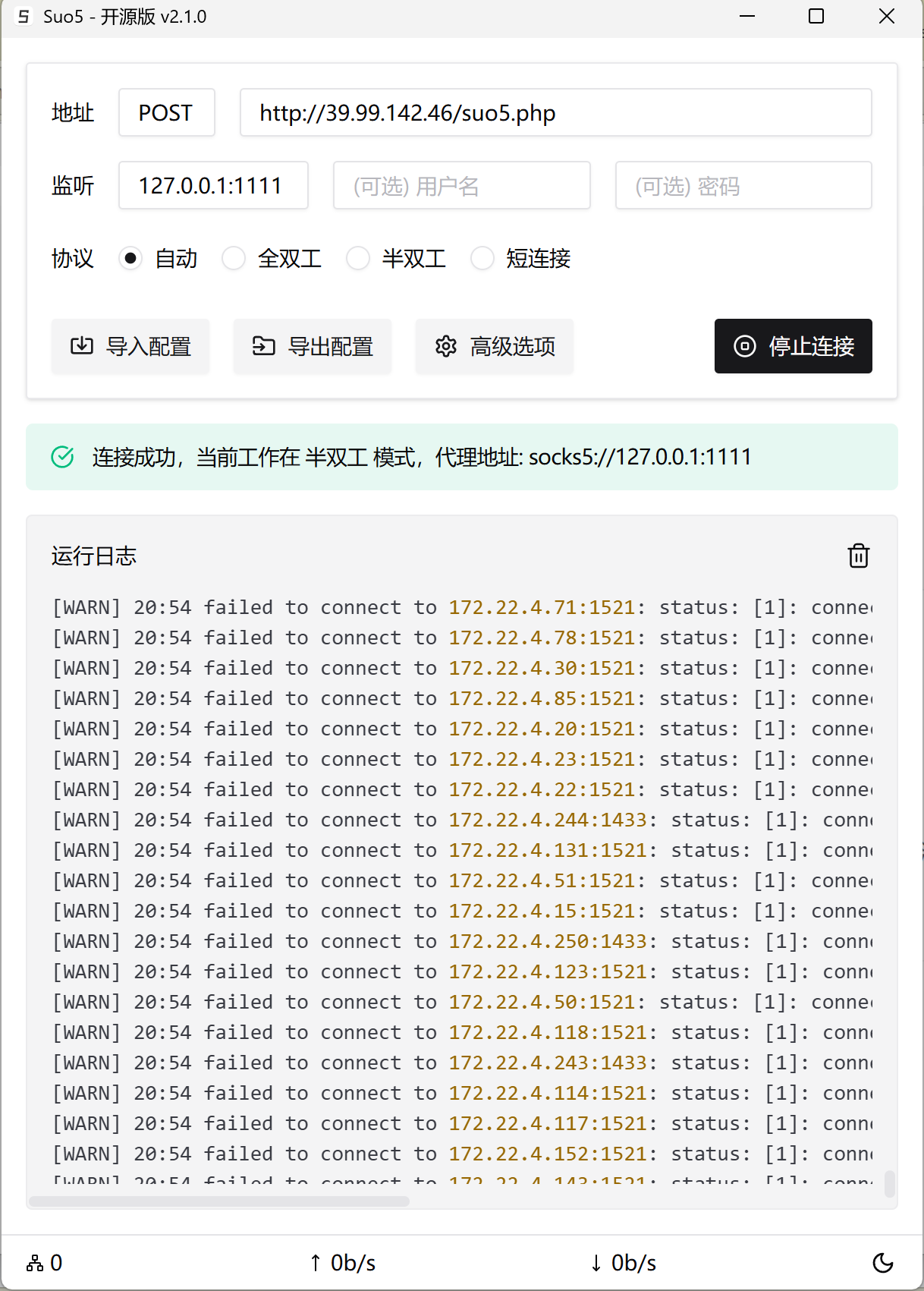Click the log entry for 172.22.4.71:1521

462,607
